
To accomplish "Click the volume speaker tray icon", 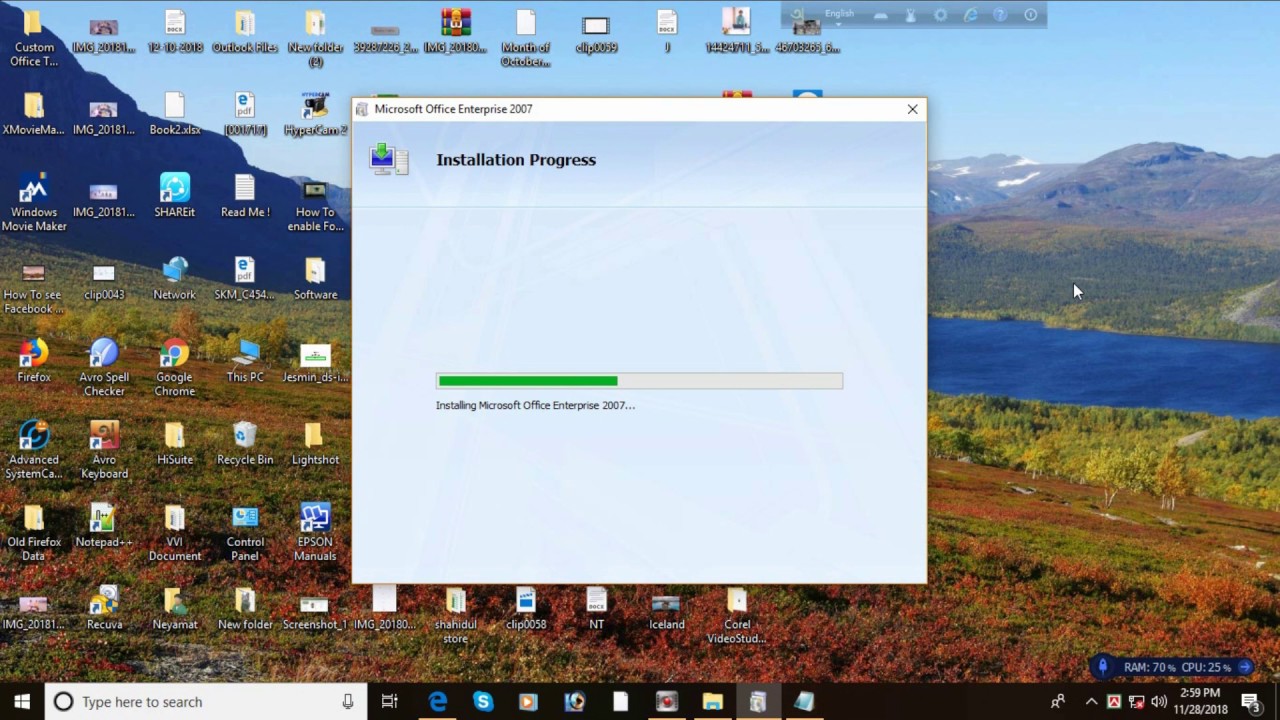I will tap(1159, 702).
